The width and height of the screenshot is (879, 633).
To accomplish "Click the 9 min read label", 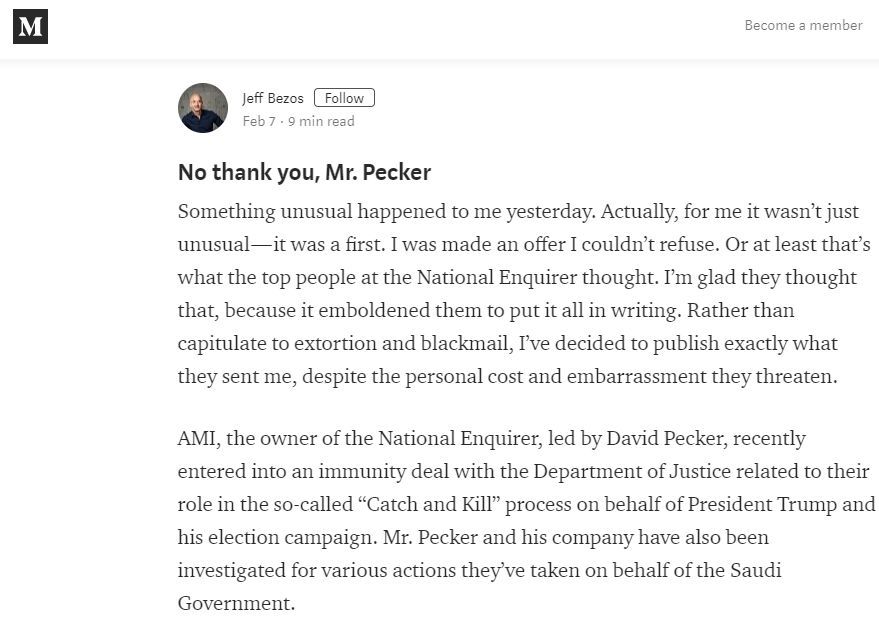I will coord(321,121).
